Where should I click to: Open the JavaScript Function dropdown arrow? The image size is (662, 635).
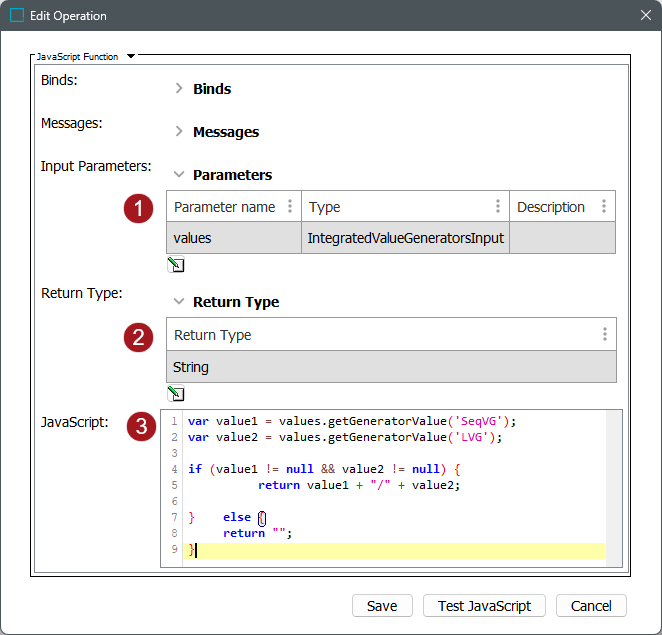click(x=131, y=57)
